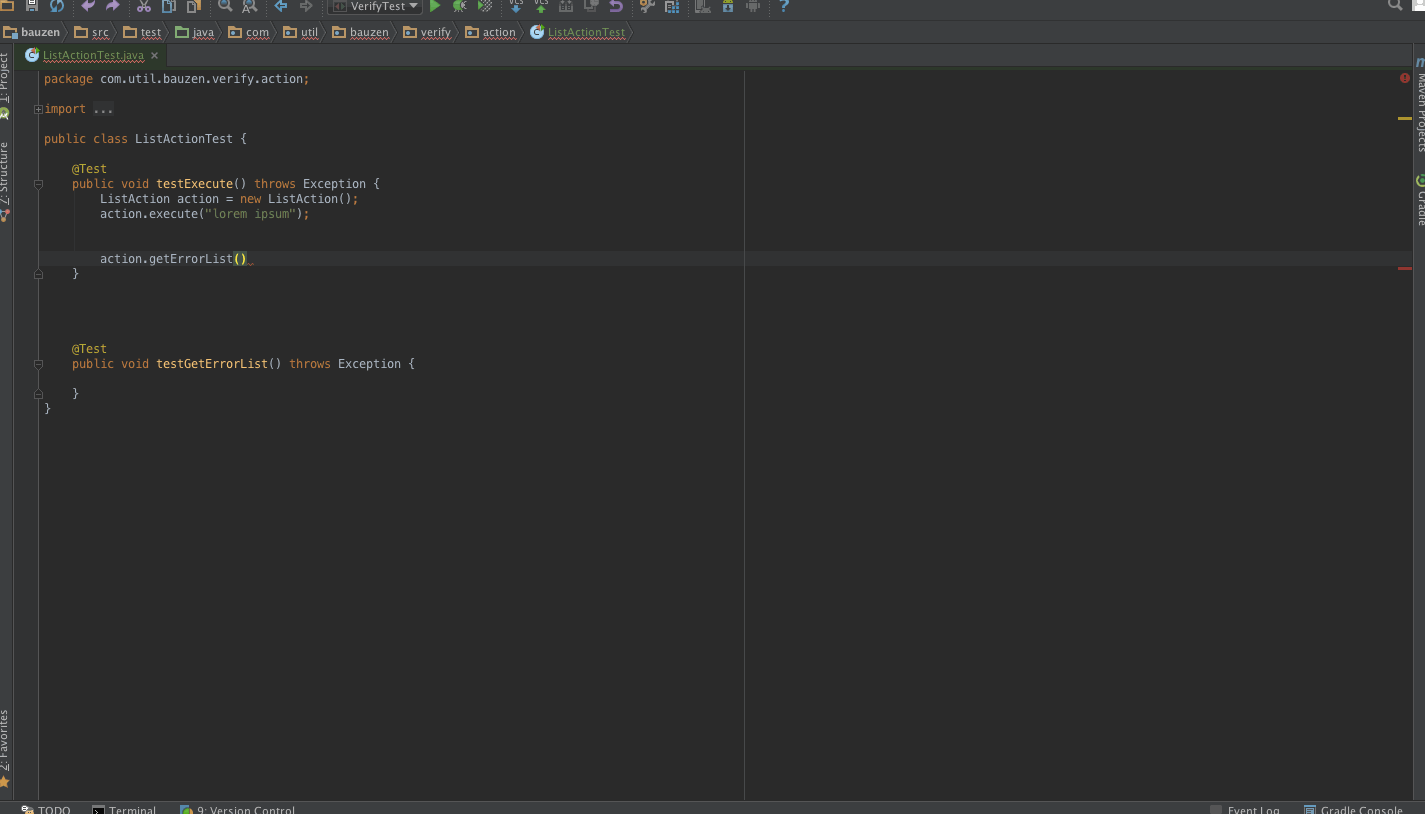
Task: Close the ListActionTest.java tab
Action: click(x=155, y=56)
